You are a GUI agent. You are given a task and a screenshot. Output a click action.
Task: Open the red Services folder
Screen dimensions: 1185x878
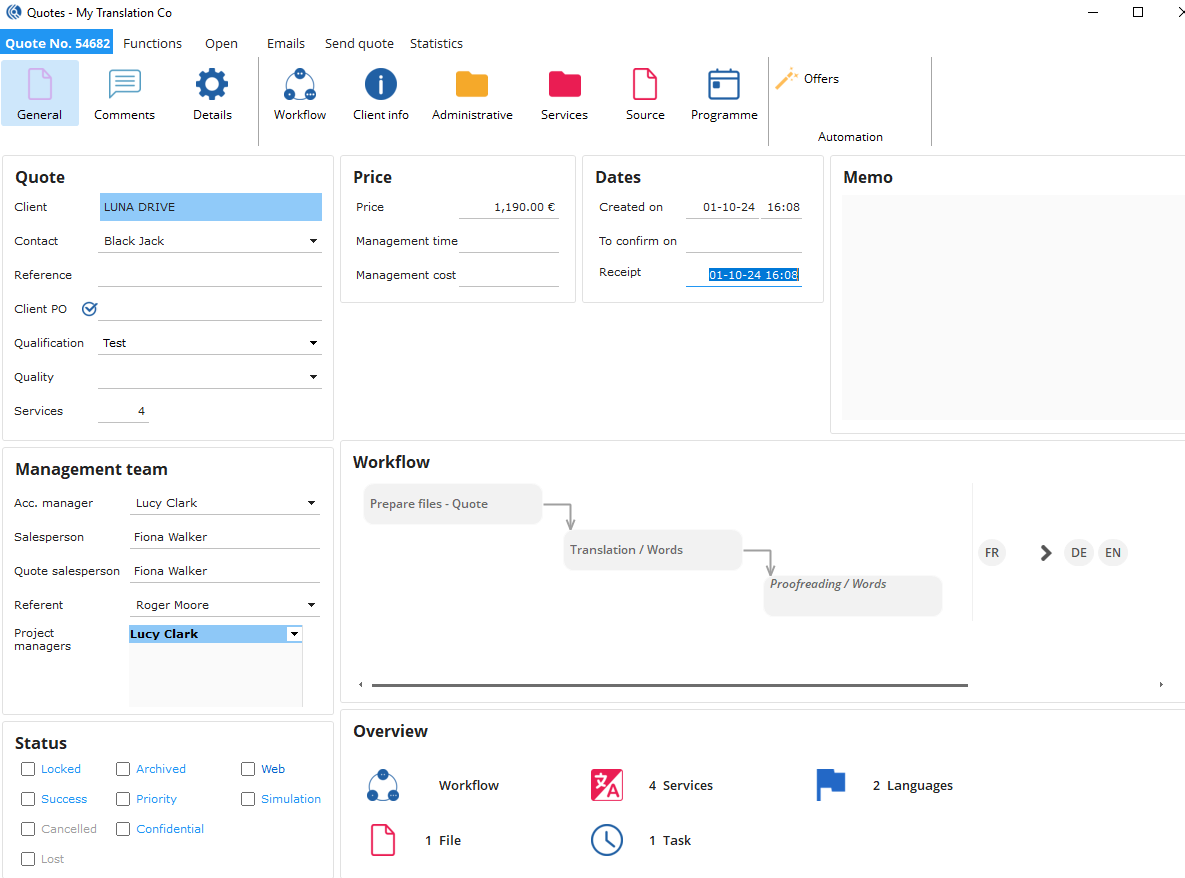tap(564, 86)
